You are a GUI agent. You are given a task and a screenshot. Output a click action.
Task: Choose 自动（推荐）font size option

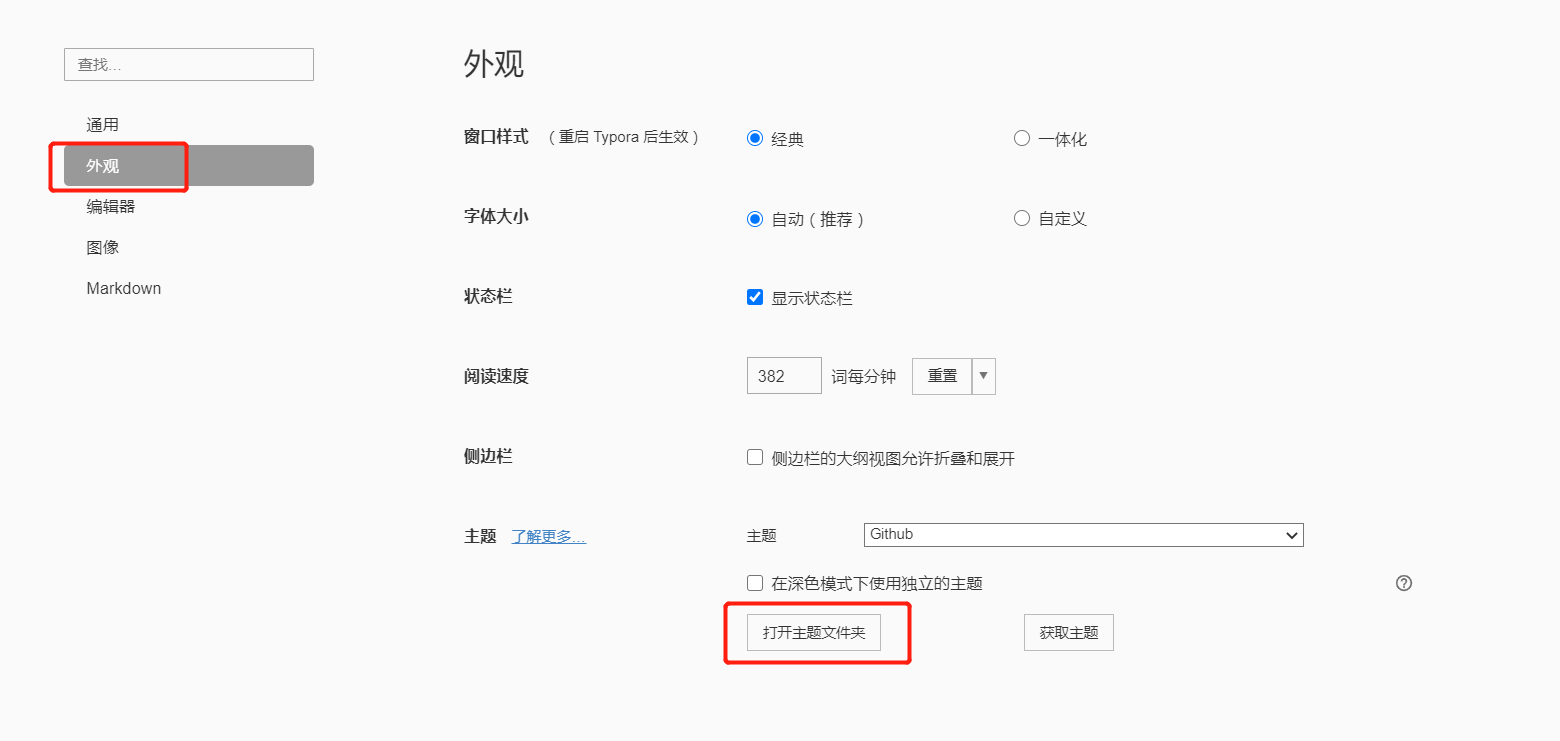[x=755, y=218]
